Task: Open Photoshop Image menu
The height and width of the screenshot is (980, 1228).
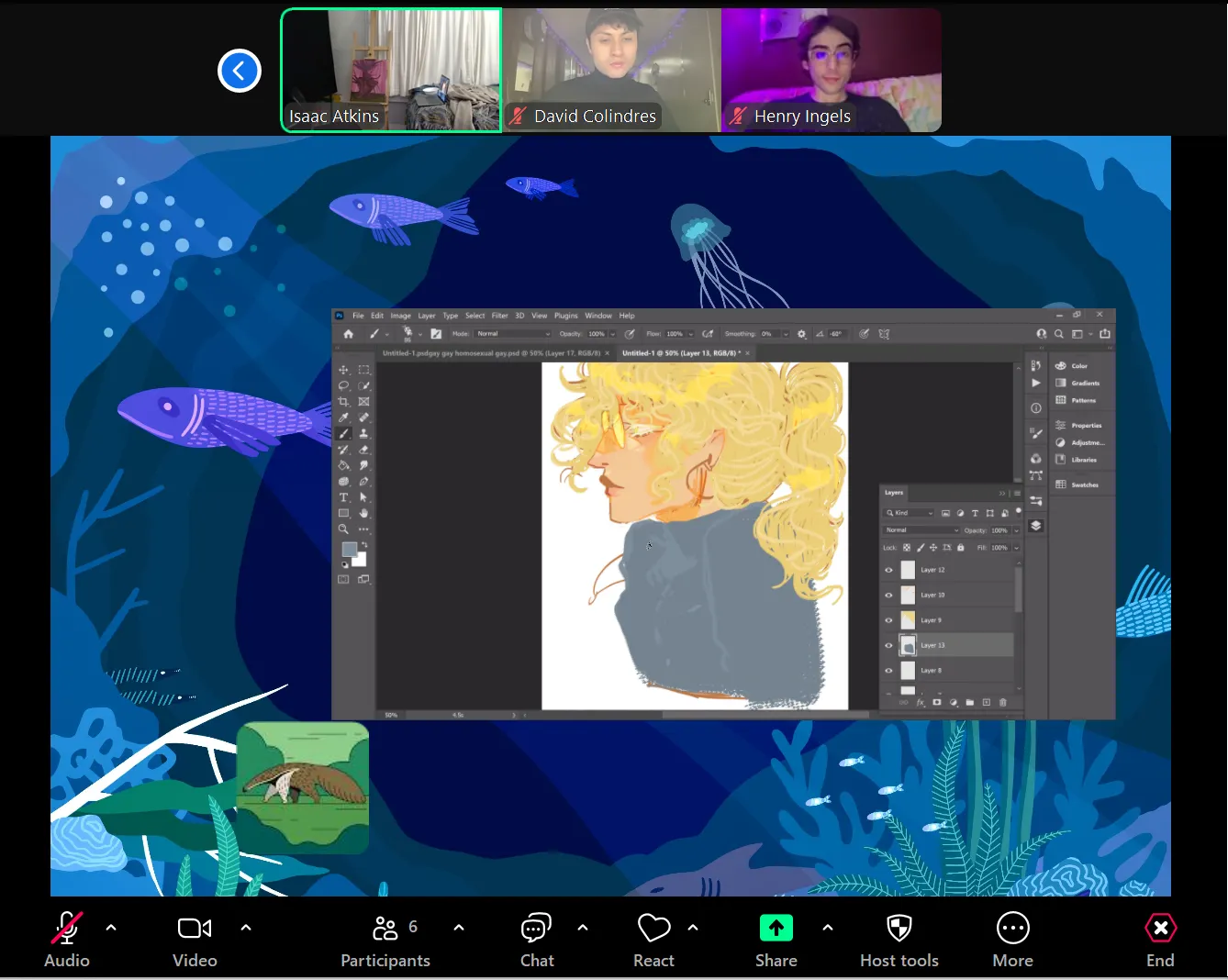Action: (401, 316)
